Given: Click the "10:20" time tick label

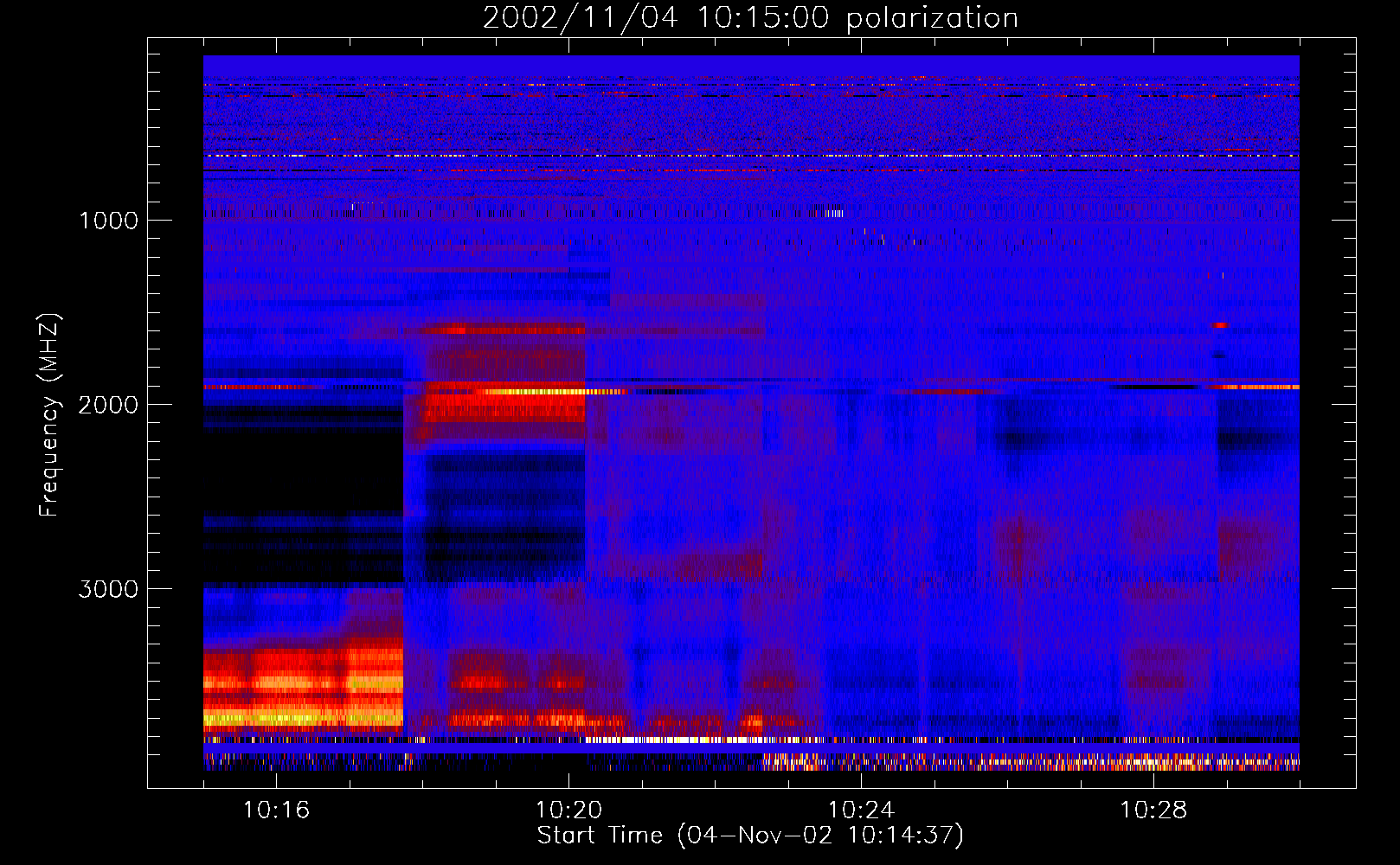Looking at the screenshot, I should [x=568, y=811].
